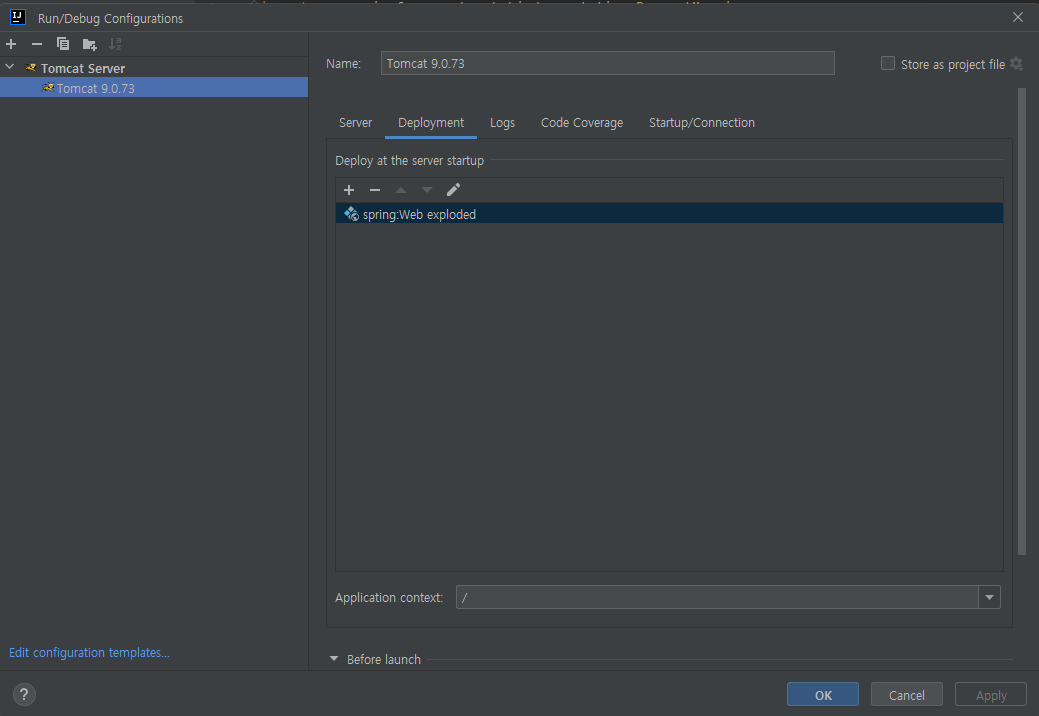Collapse the Before launch section
The image size is (1039, 716).
[x=334, y=659]
